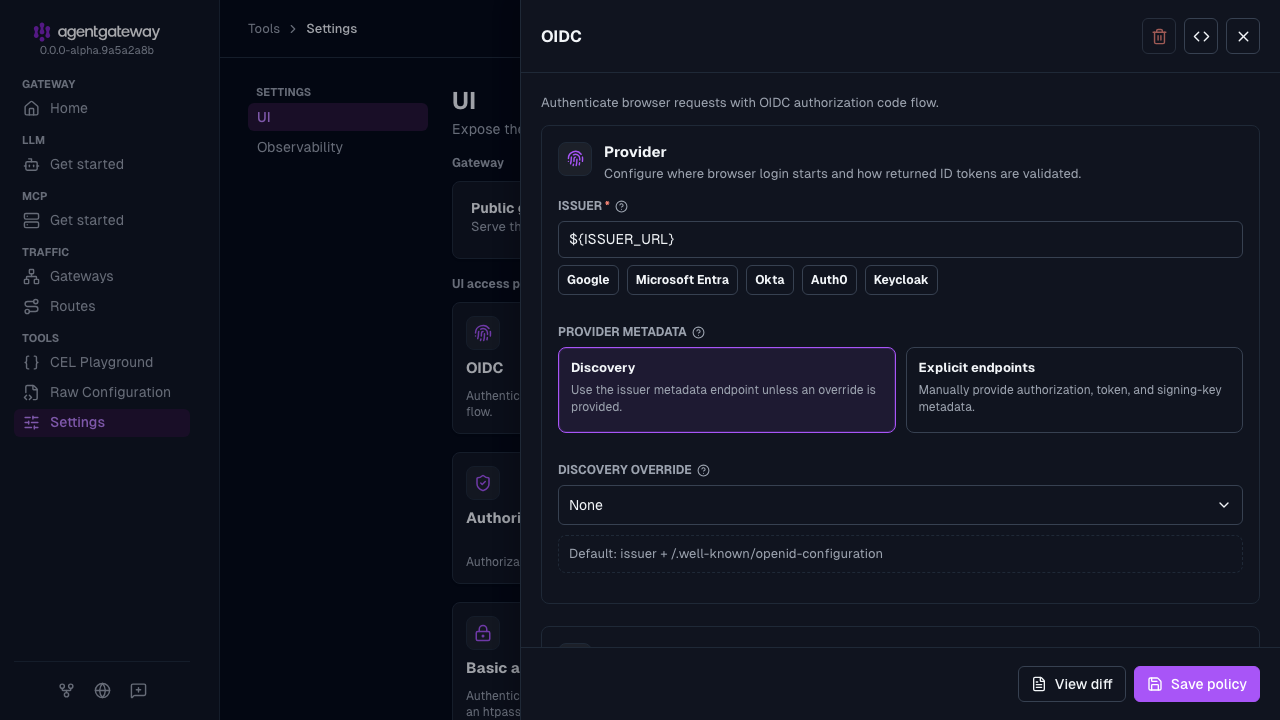
Task: Click the Provider Metadata help icon
Action: tap(698, 332)
